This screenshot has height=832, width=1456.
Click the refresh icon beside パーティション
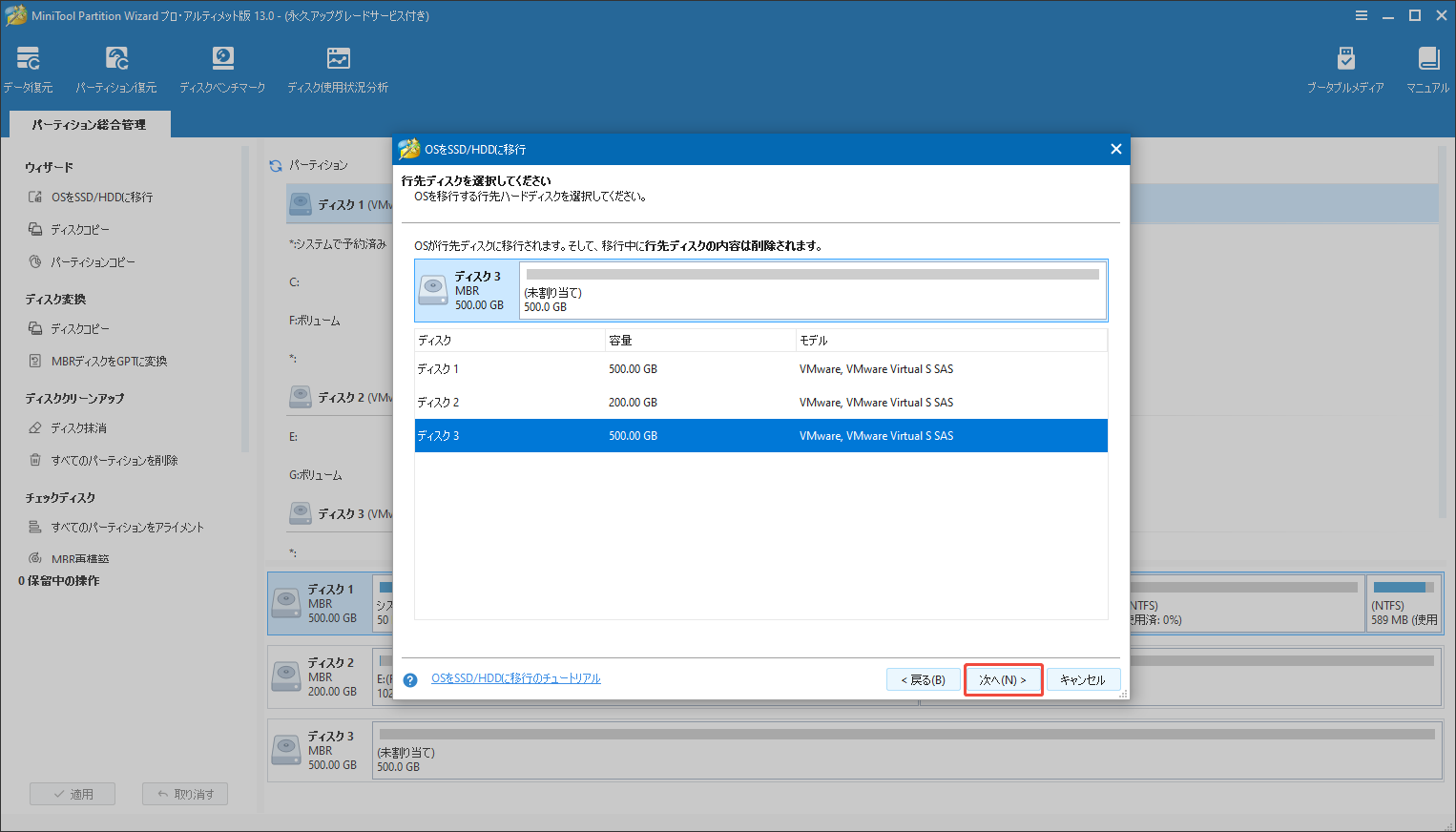(x=275, y=164)
